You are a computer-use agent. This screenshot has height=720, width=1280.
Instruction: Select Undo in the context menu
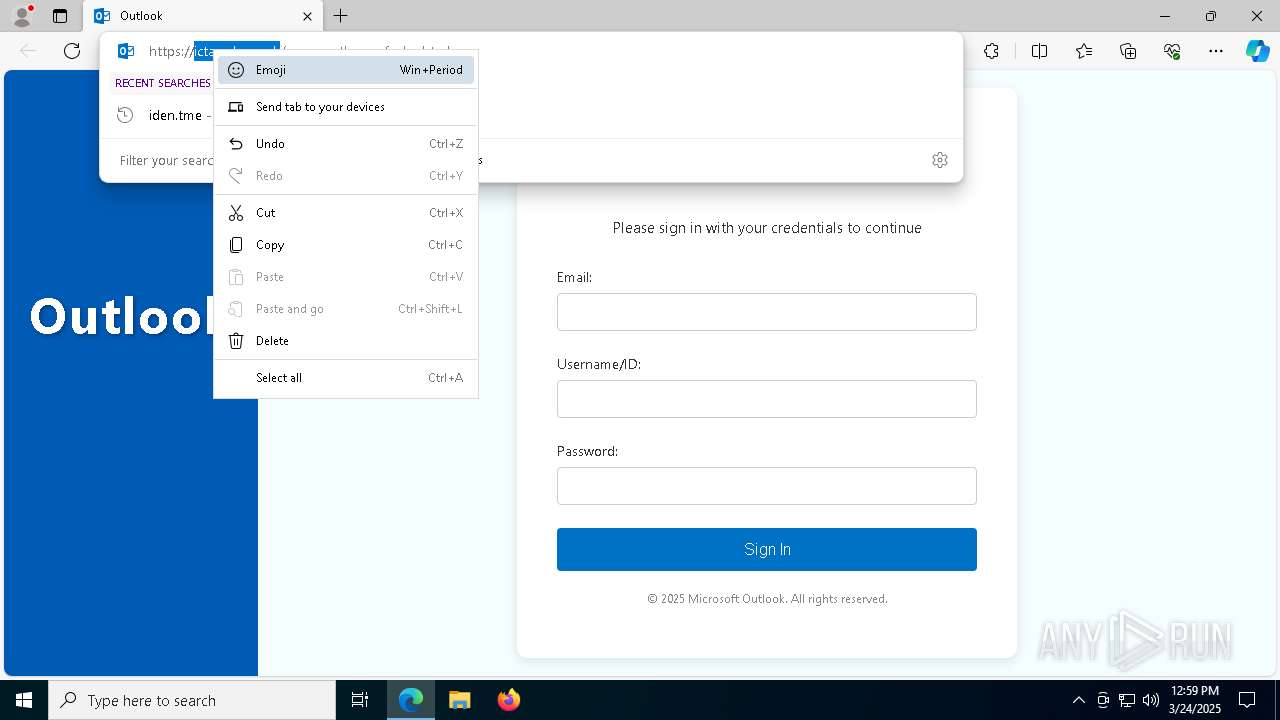346,144
